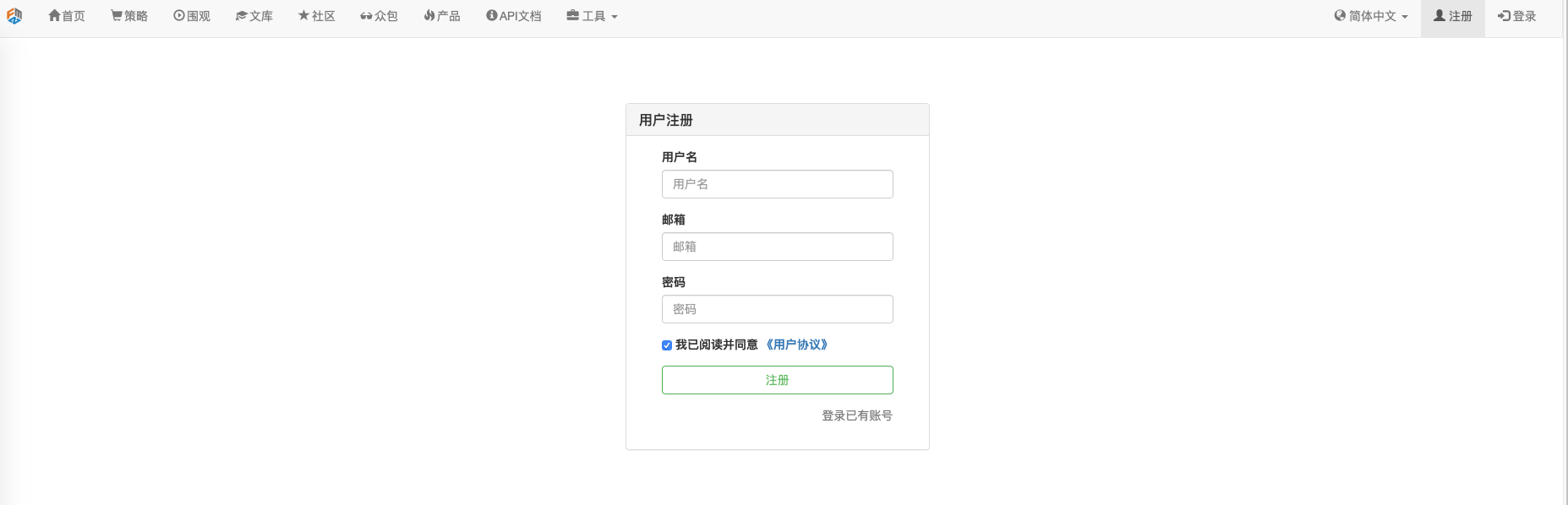Viewport: 1568px width, 505px height.
Task: Select the 注册 tab in navbar
Action: coord(1452,16)
